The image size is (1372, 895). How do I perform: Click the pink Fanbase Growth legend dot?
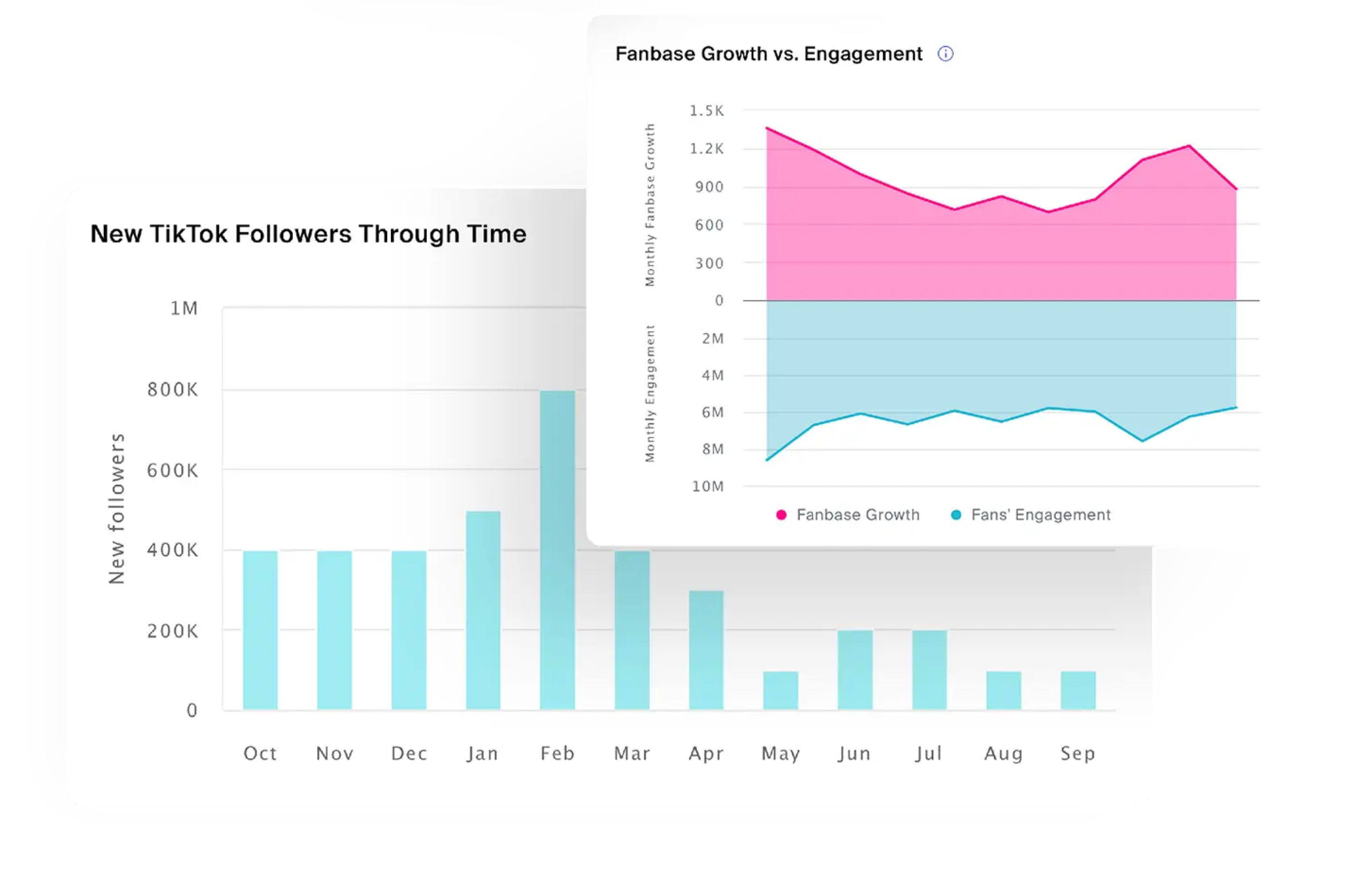click(x=781, y=515)
